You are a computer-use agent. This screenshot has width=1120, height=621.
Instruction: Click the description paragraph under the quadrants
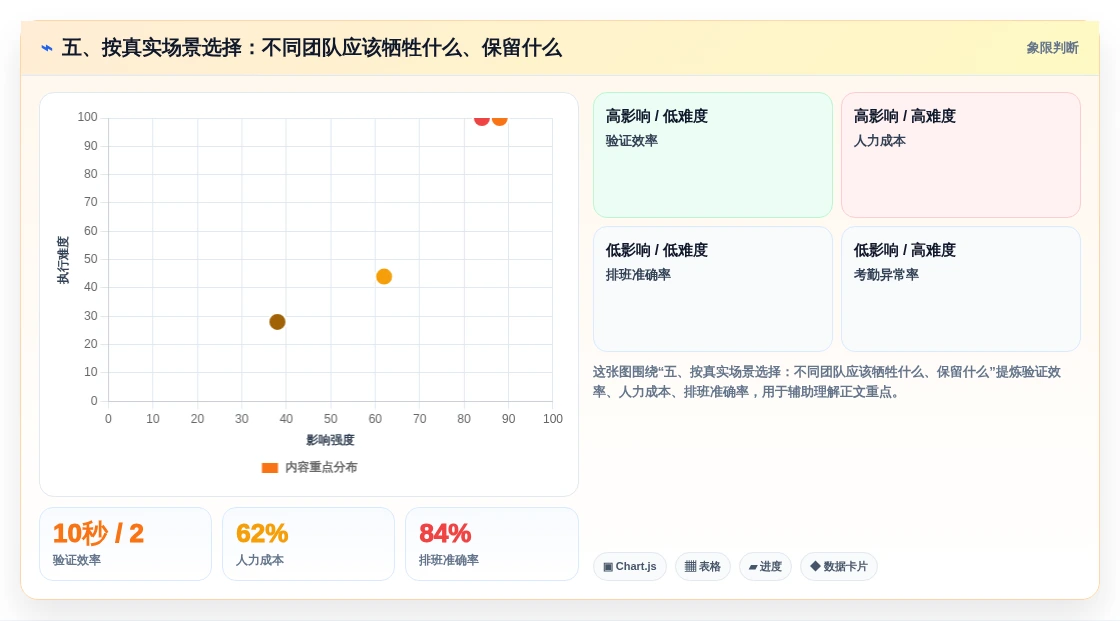pos(826,382)
